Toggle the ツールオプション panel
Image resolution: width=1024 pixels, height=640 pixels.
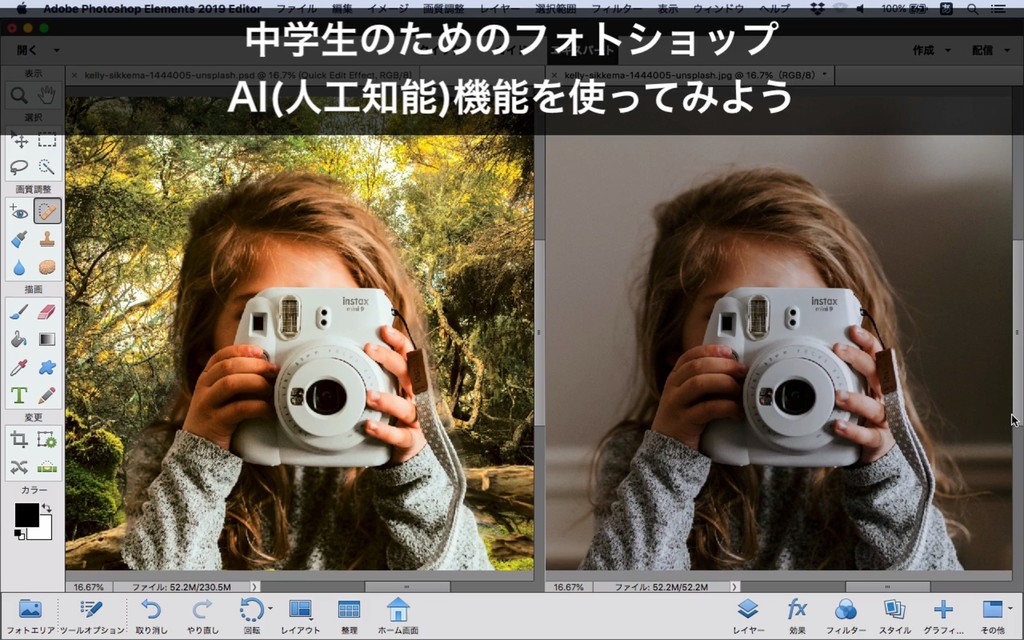pos(91,617)
